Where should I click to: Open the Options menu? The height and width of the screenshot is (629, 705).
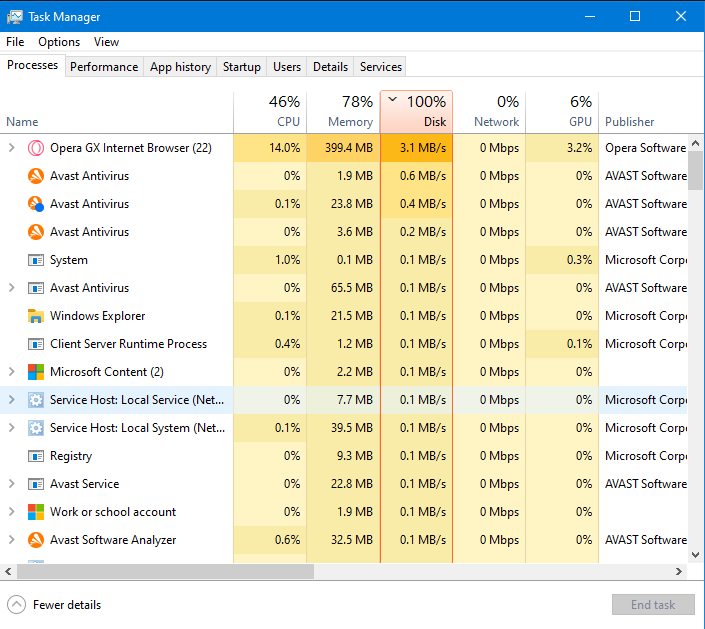(x=59, y=42)
